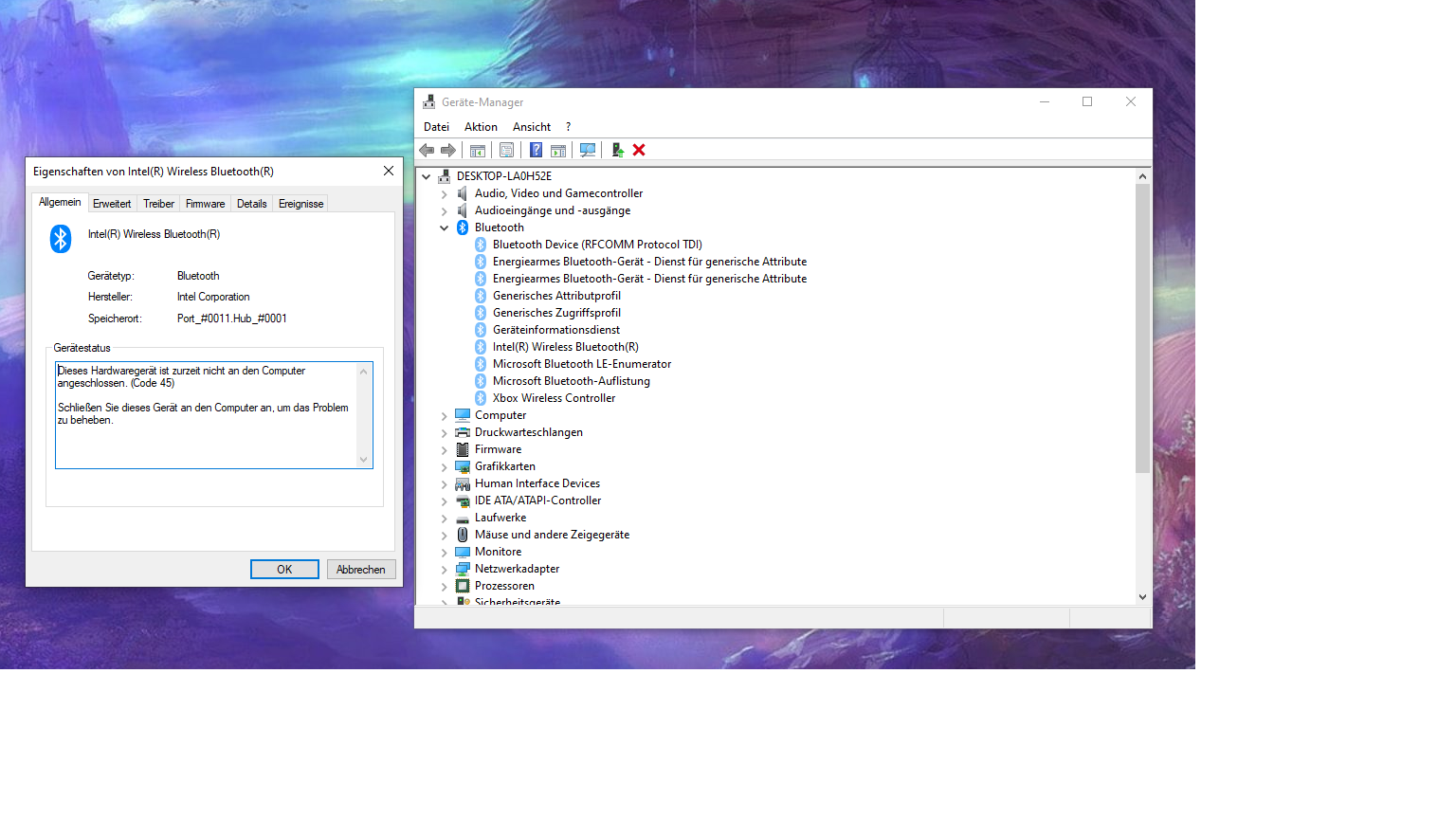Expand the Laufwerke category
Screen dimensions: 1456x819
[445, 518]
